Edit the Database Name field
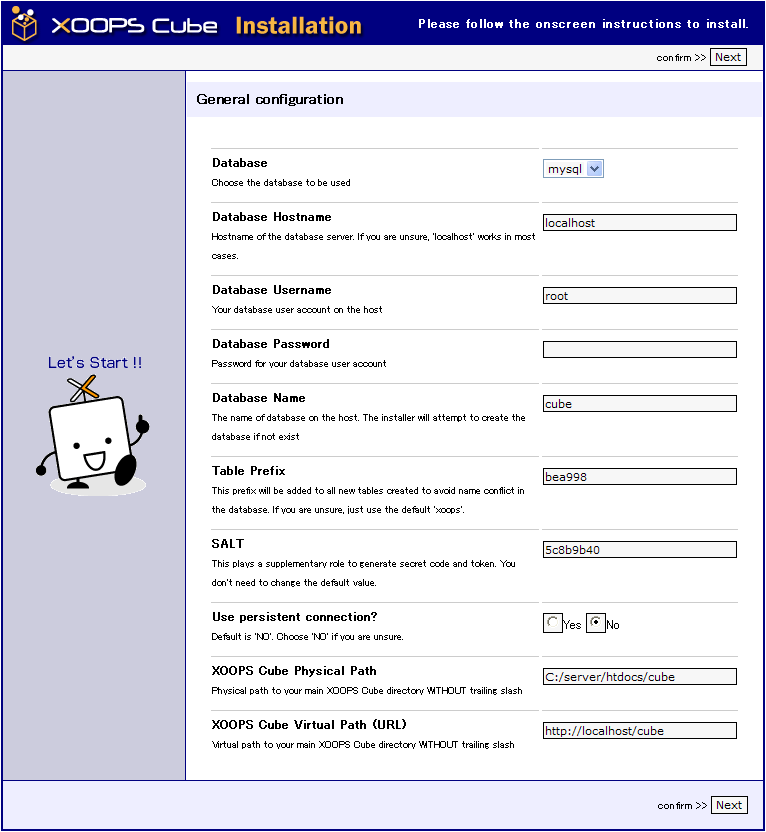The width and height of the screenshot is (766, 832). pyautogui.click(x=639, y=404)
